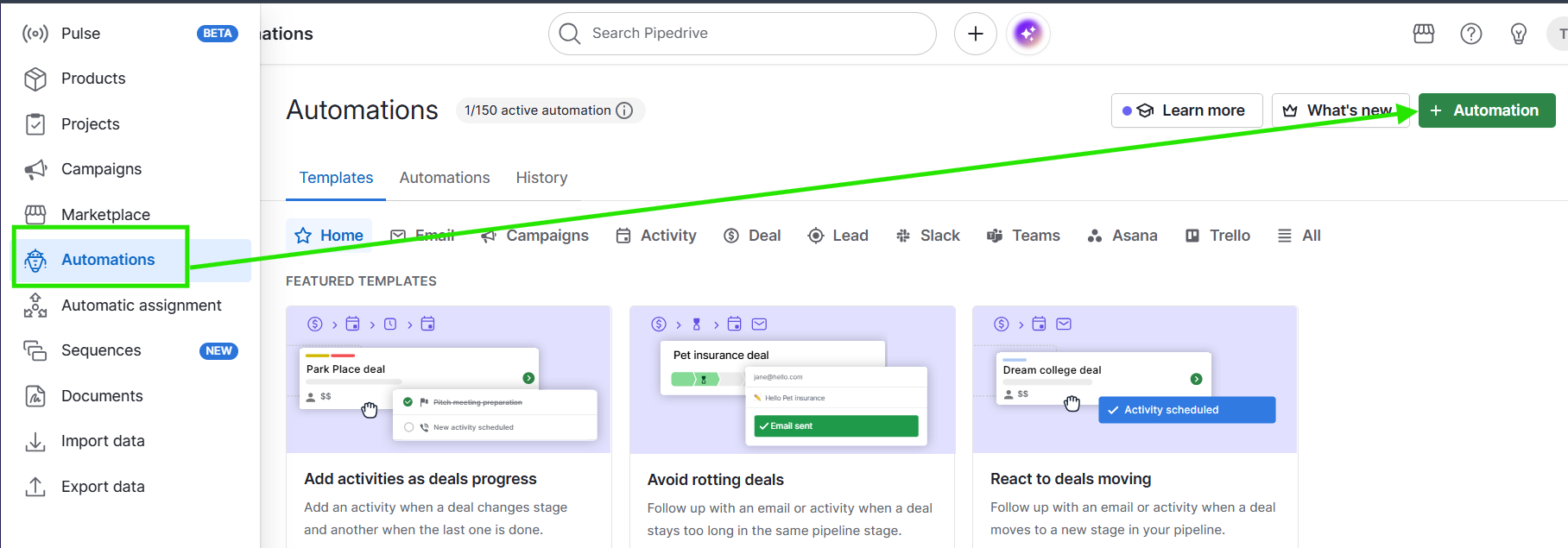Select Campaigns in the sidebar menu
This screenshot has width=1568, height=548.
(x=101, y=169)
